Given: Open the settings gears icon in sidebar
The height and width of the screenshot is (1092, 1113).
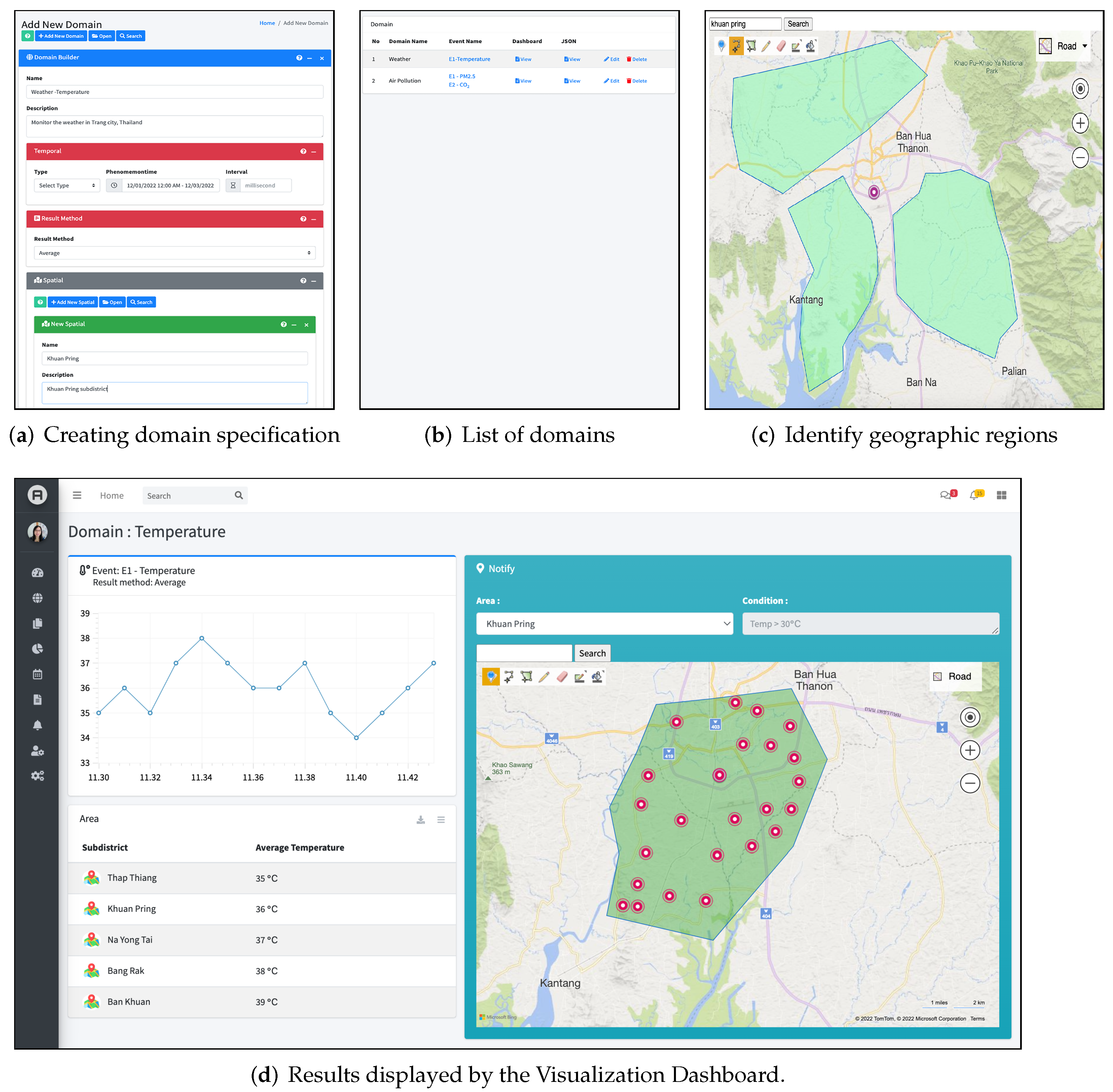Looking at the screenshot, I should [x=37, y=776].
